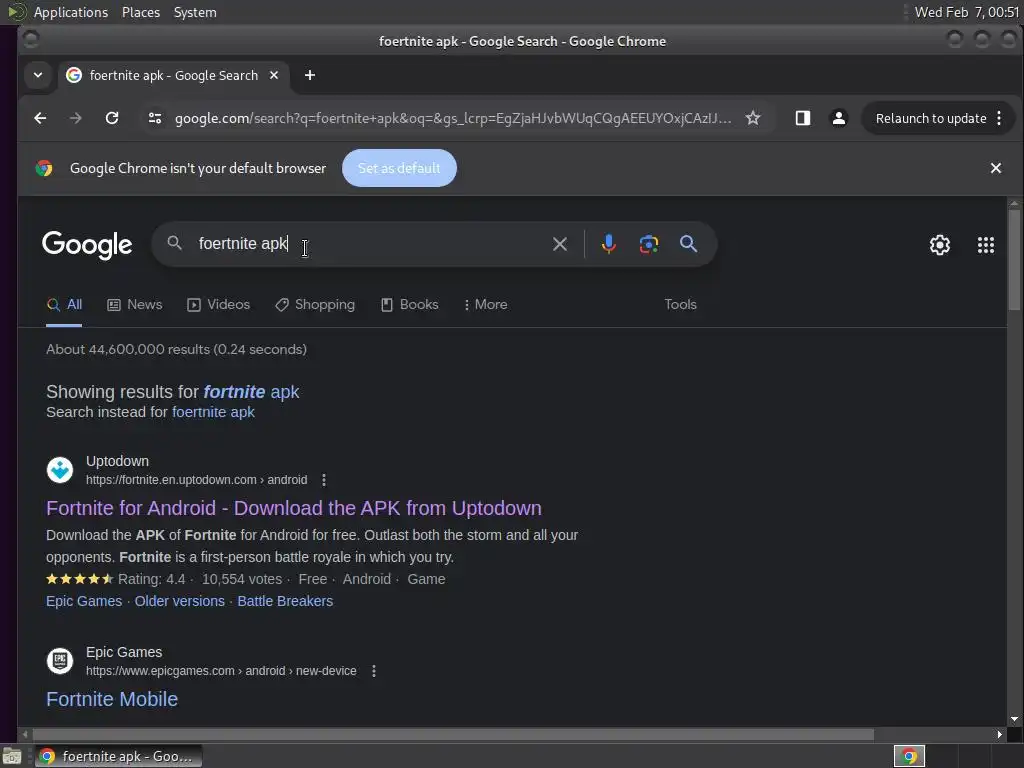
Task: Open a new tab with plus button
Action: pyautogui.click(x=310, y=76)
